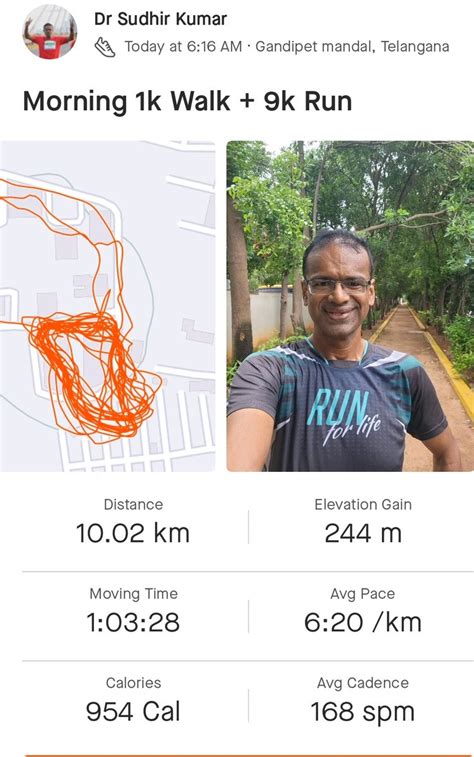Open the Dr Sudhir Kumar name link
The width and height of the screenshot is (474, 757).
click(160, 19)
